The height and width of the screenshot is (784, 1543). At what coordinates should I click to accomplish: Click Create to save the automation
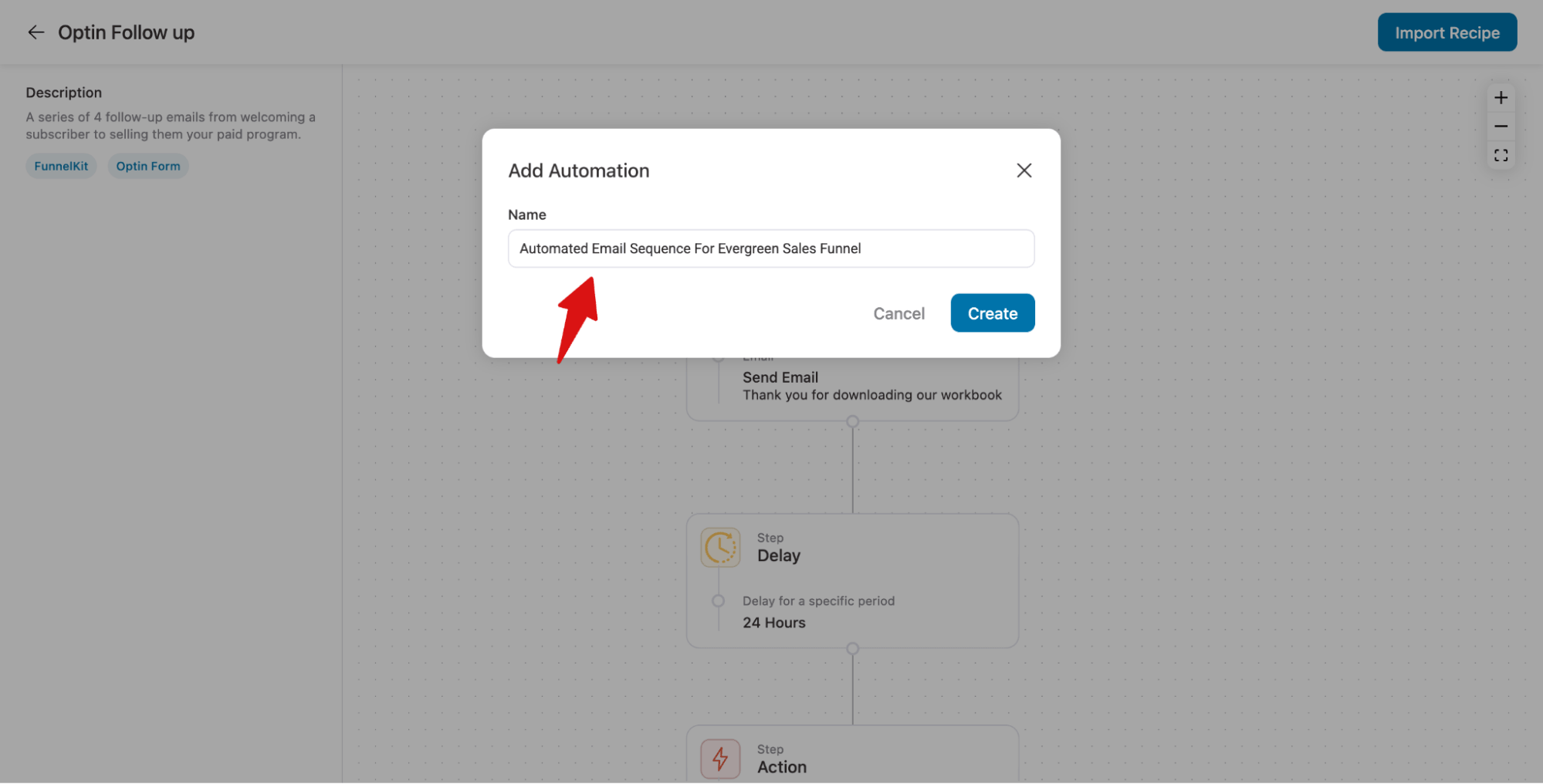tap(992, 313)
